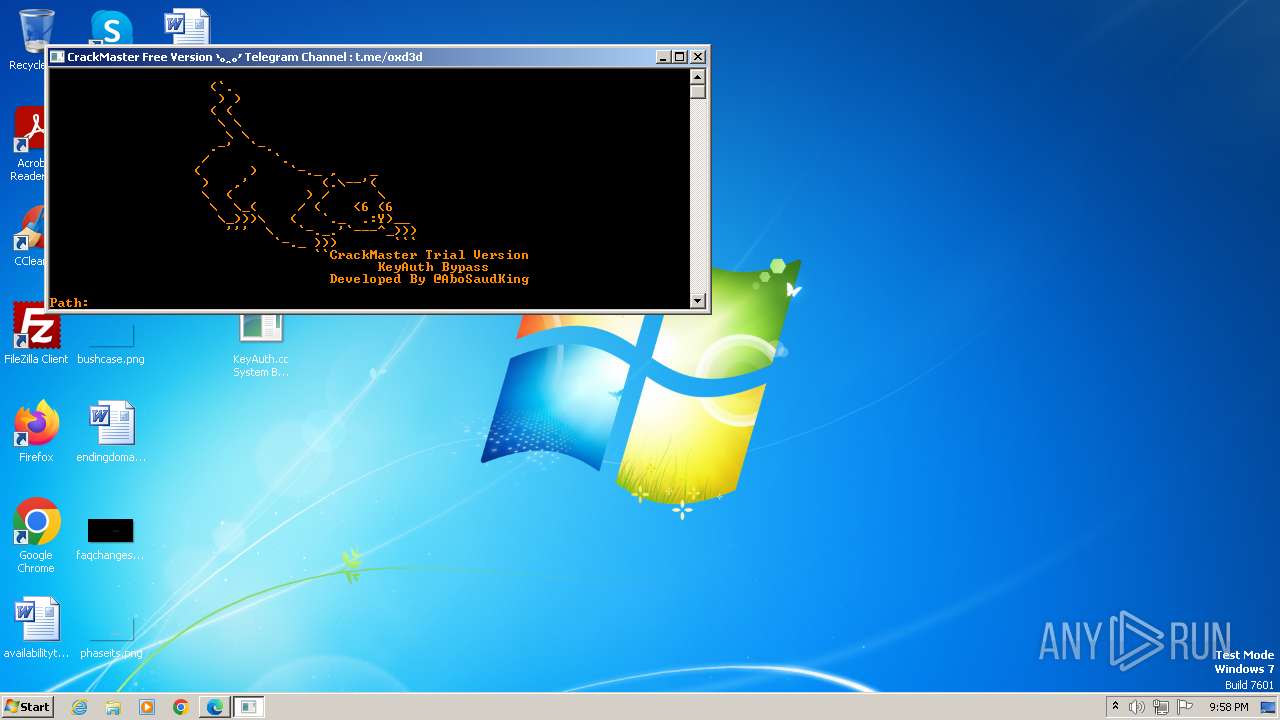The height and width of the screenshot is (720, 1280).
Task: Launch Microsoft Edge from the taskbar
Action: tap(215, 707)
